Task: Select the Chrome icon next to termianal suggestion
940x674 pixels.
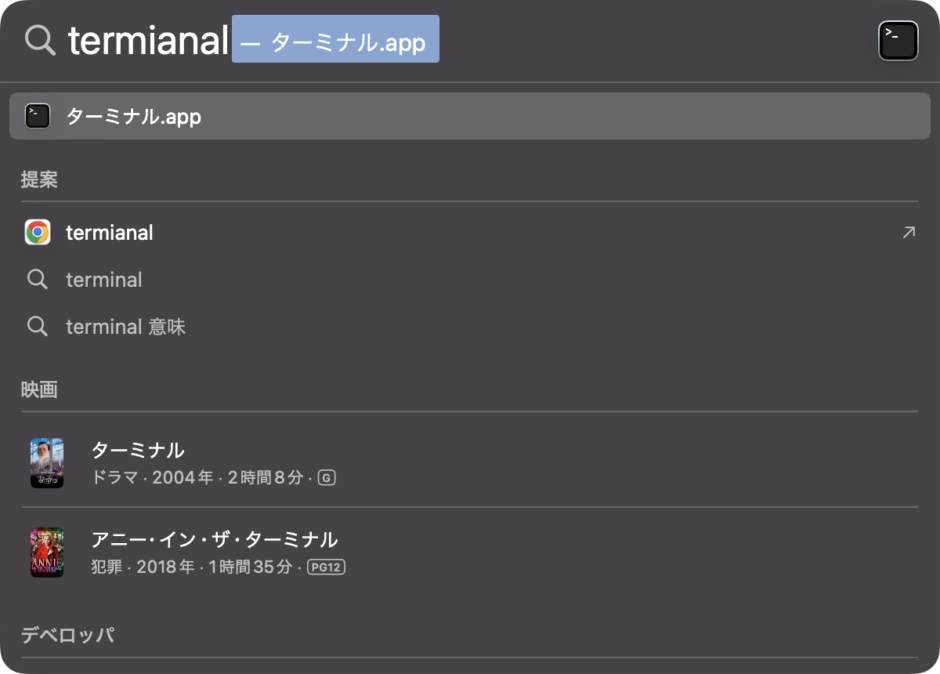Action: point(37,231)
